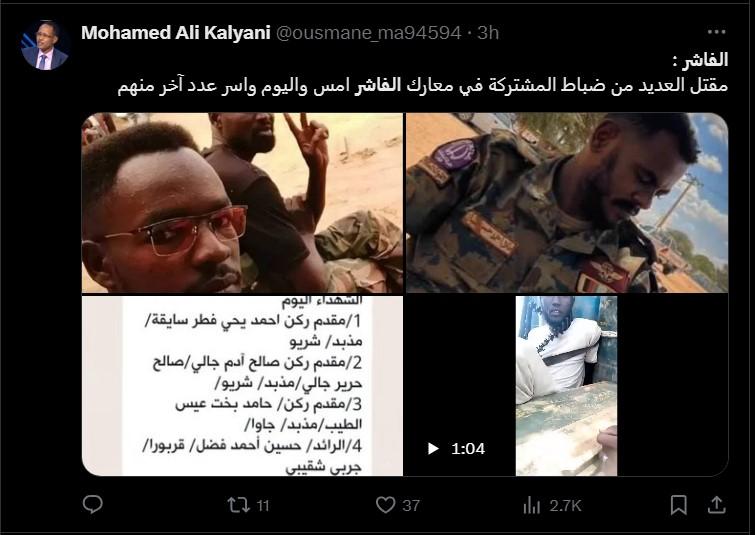Click the Mohamed Ali Kalyani display name
The height and width of the screenshot is (535, 755).
176,33
